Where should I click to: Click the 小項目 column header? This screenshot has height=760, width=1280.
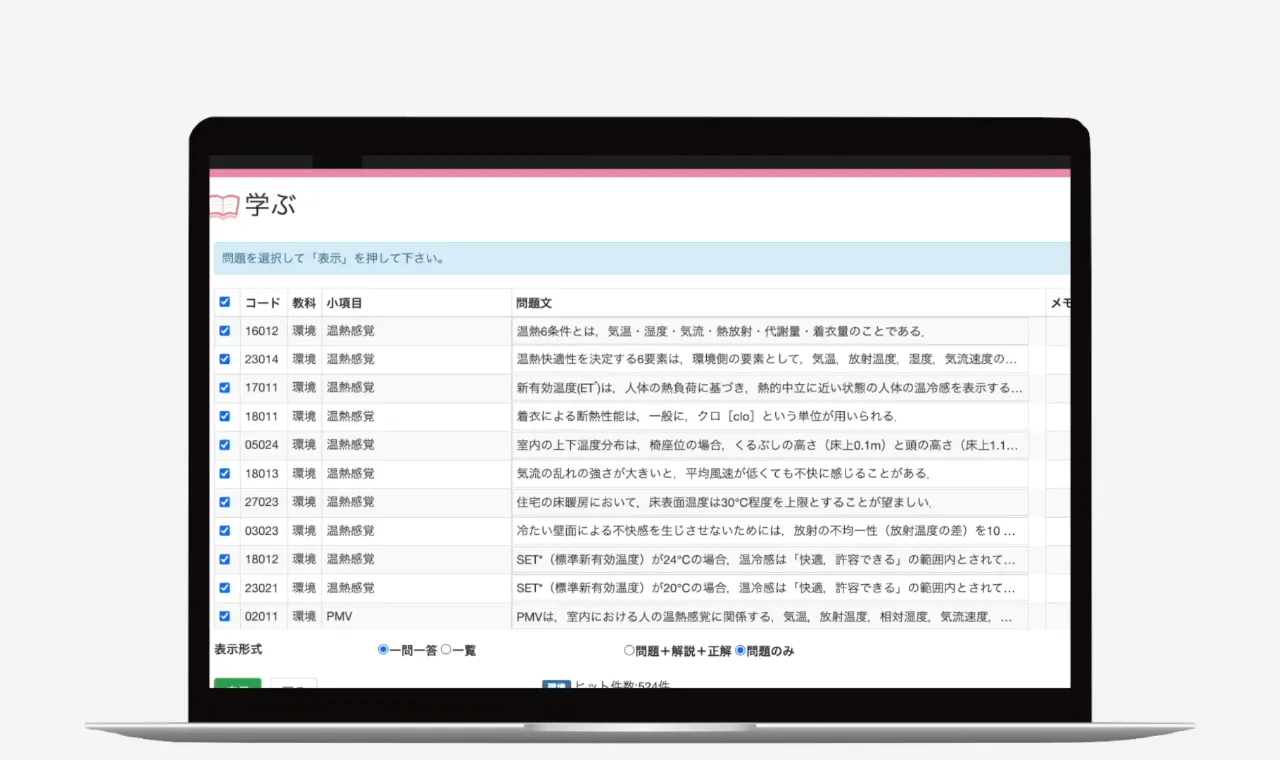click(x=344, y=303)
